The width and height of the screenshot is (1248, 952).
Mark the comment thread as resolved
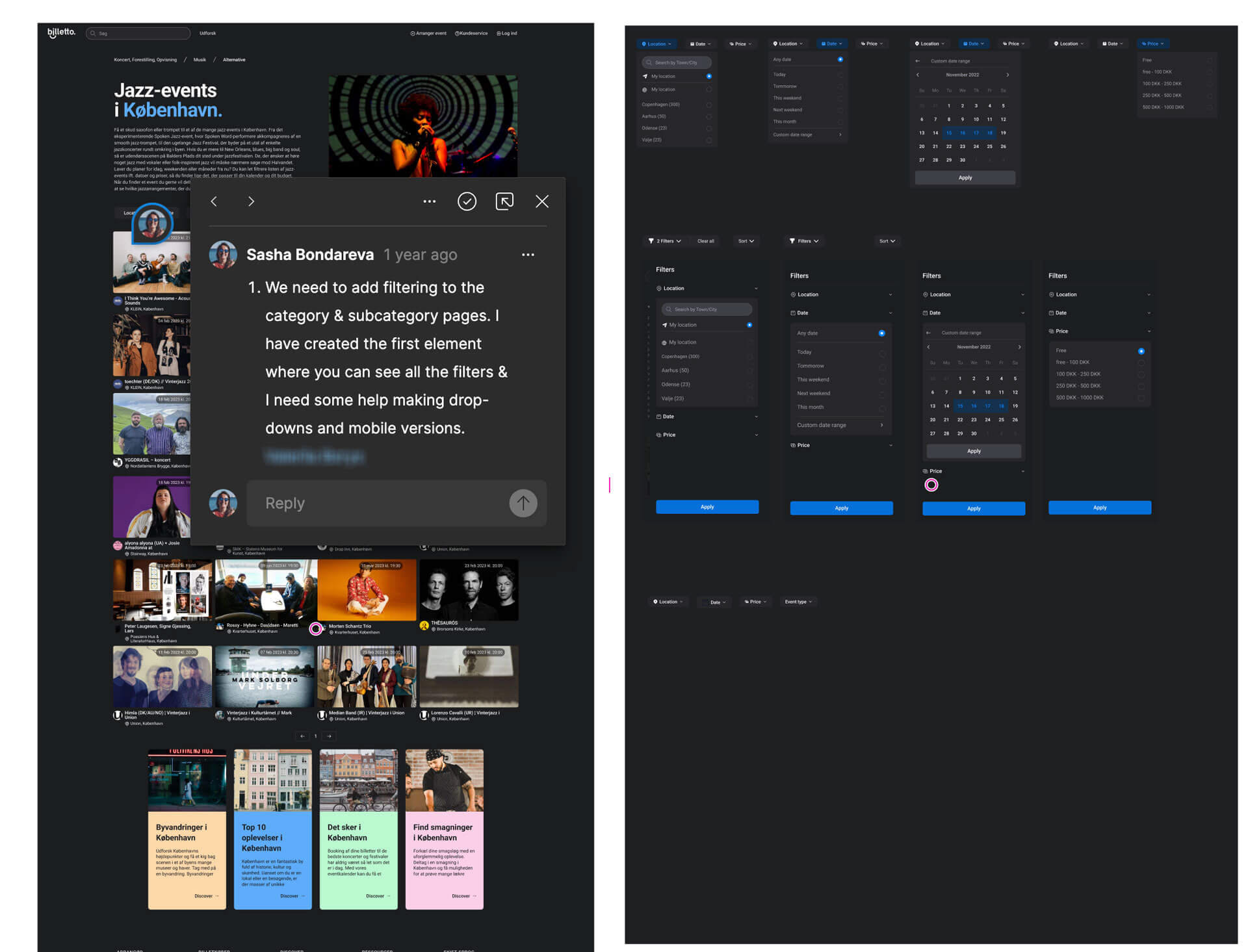point(467,201)
